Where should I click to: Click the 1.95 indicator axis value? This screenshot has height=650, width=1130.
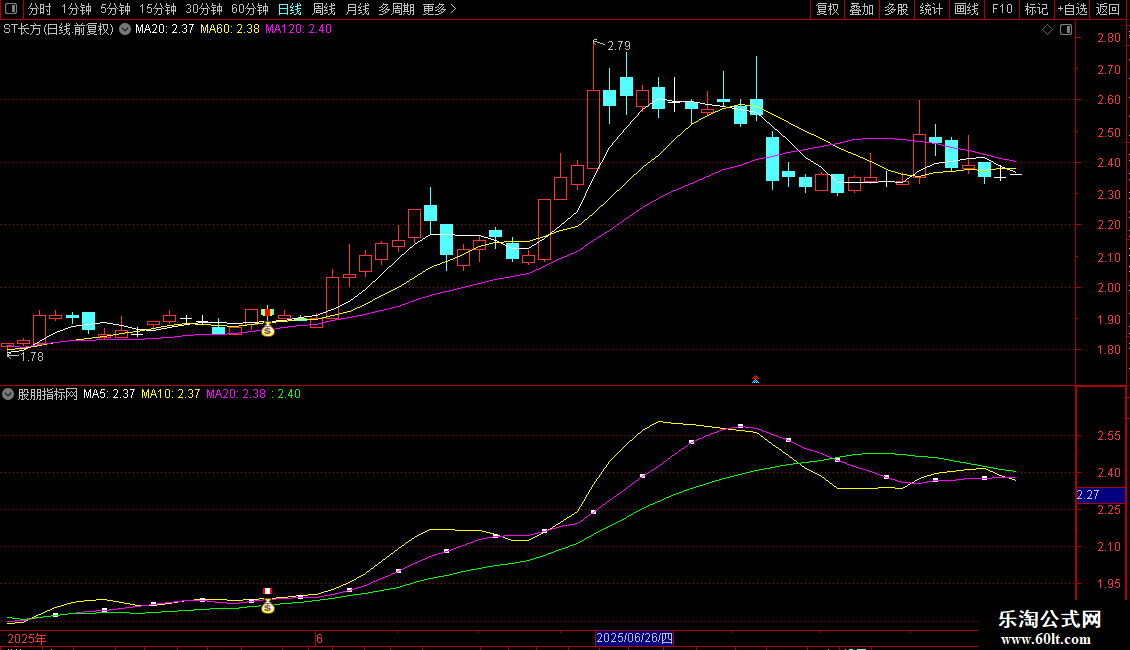(x=1108, y=584)
